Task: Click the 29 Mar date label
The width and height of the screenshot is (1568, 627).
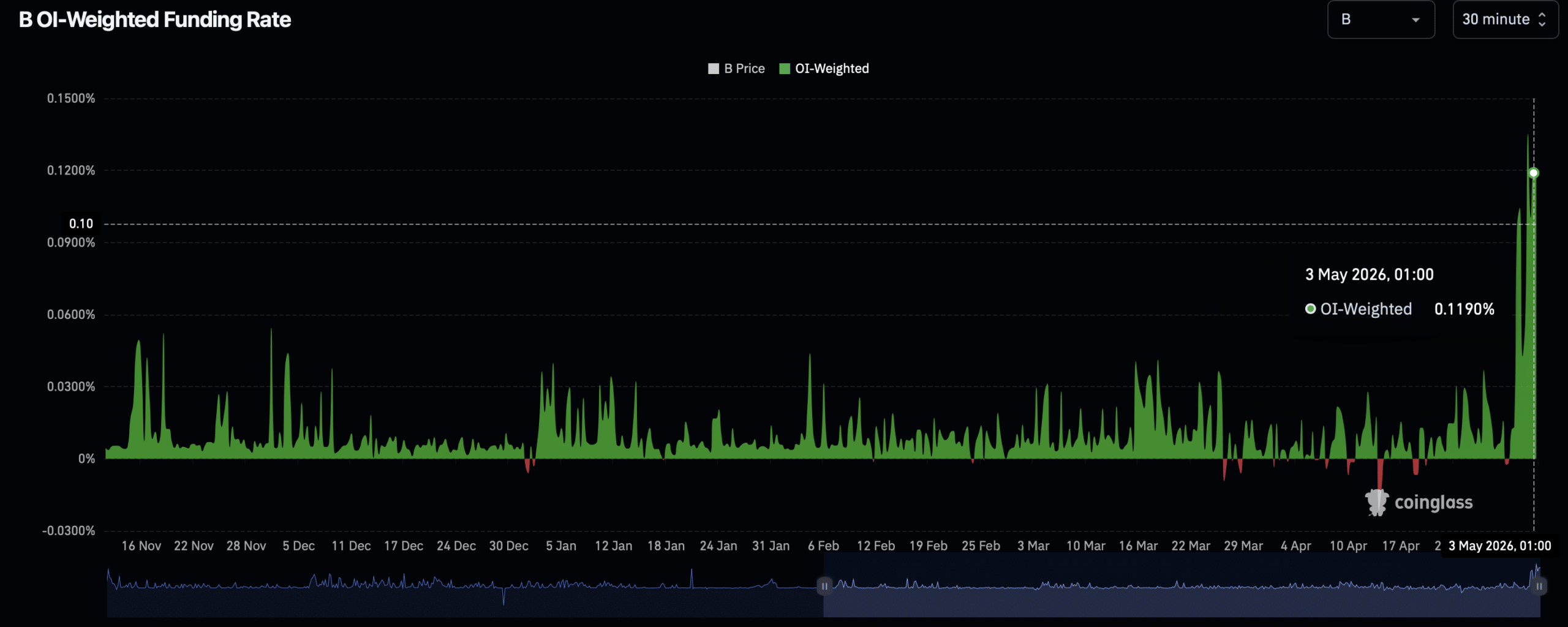Action: tap(1243, 546)
